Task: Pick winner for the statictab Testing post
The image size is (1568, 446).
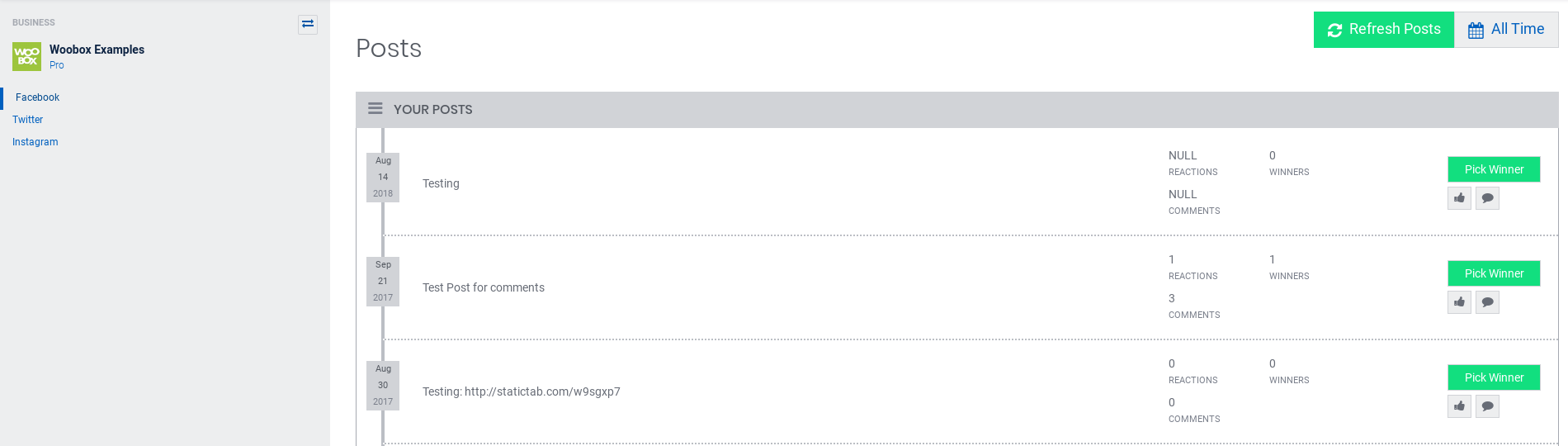Action: coord(1494,377)
